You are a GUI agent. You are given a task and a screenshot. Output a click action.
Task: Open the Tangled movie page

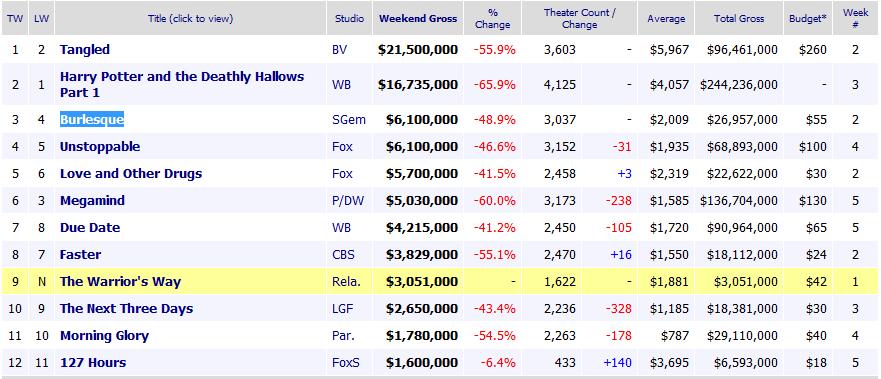pos(85,49)
